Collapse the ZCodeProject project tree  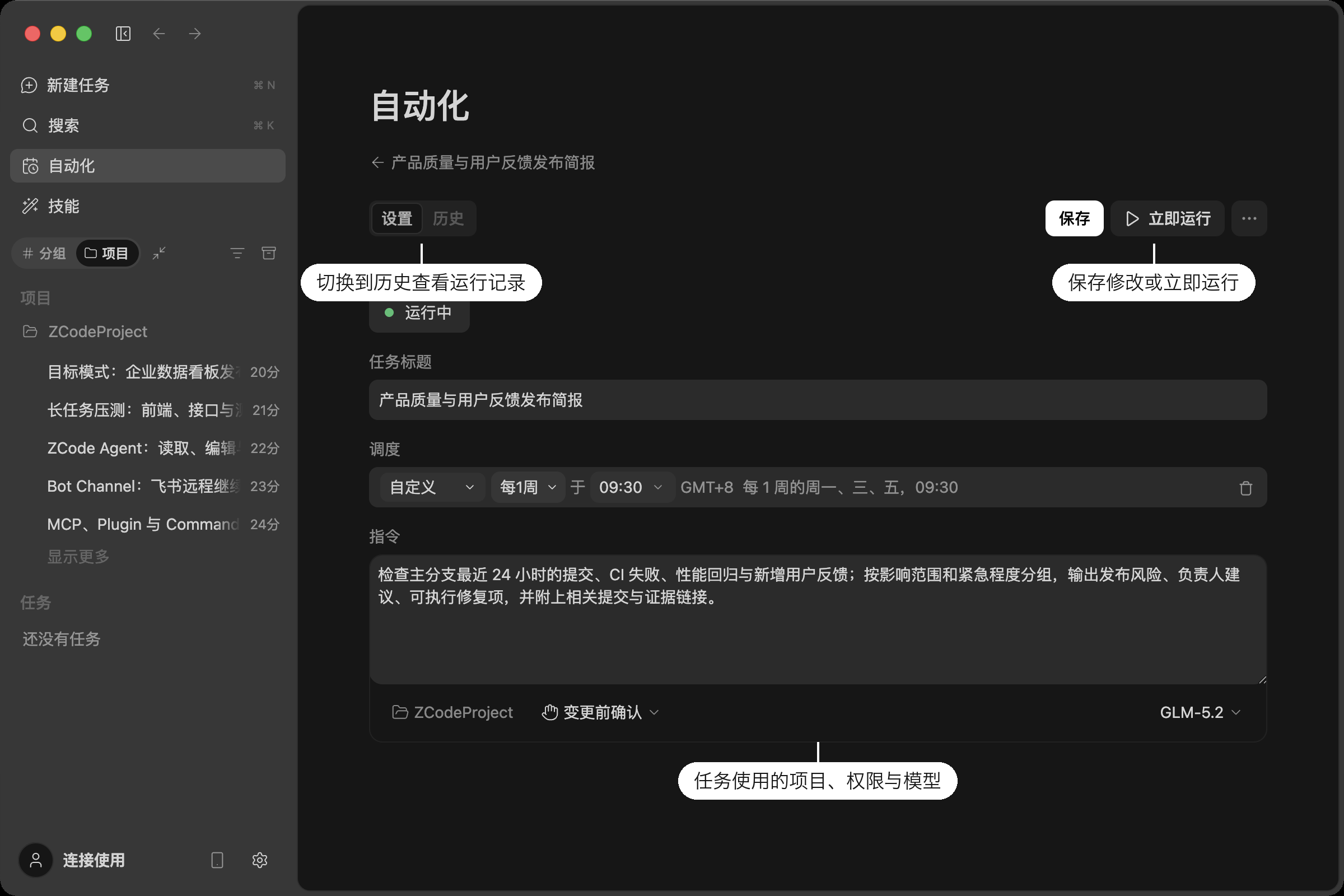click(x=97, y=332)
